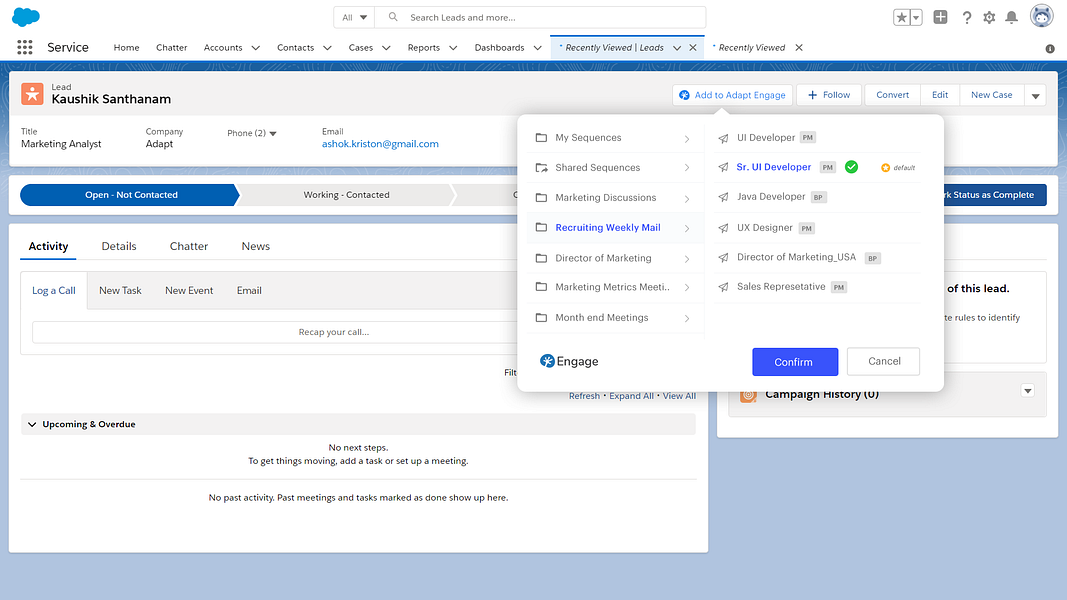Expand the Cases nav dropdown
The height and width of the screenshot is (600, 1067).
[386, 48]
